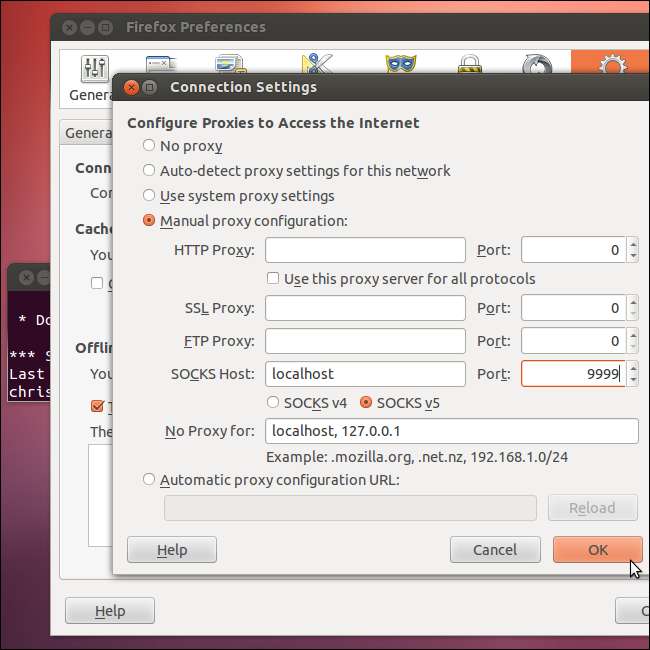650x650 pixels.
Task: Open the Privacy mask icon panel
Action: pyautogui.click(x=400, y=64)
